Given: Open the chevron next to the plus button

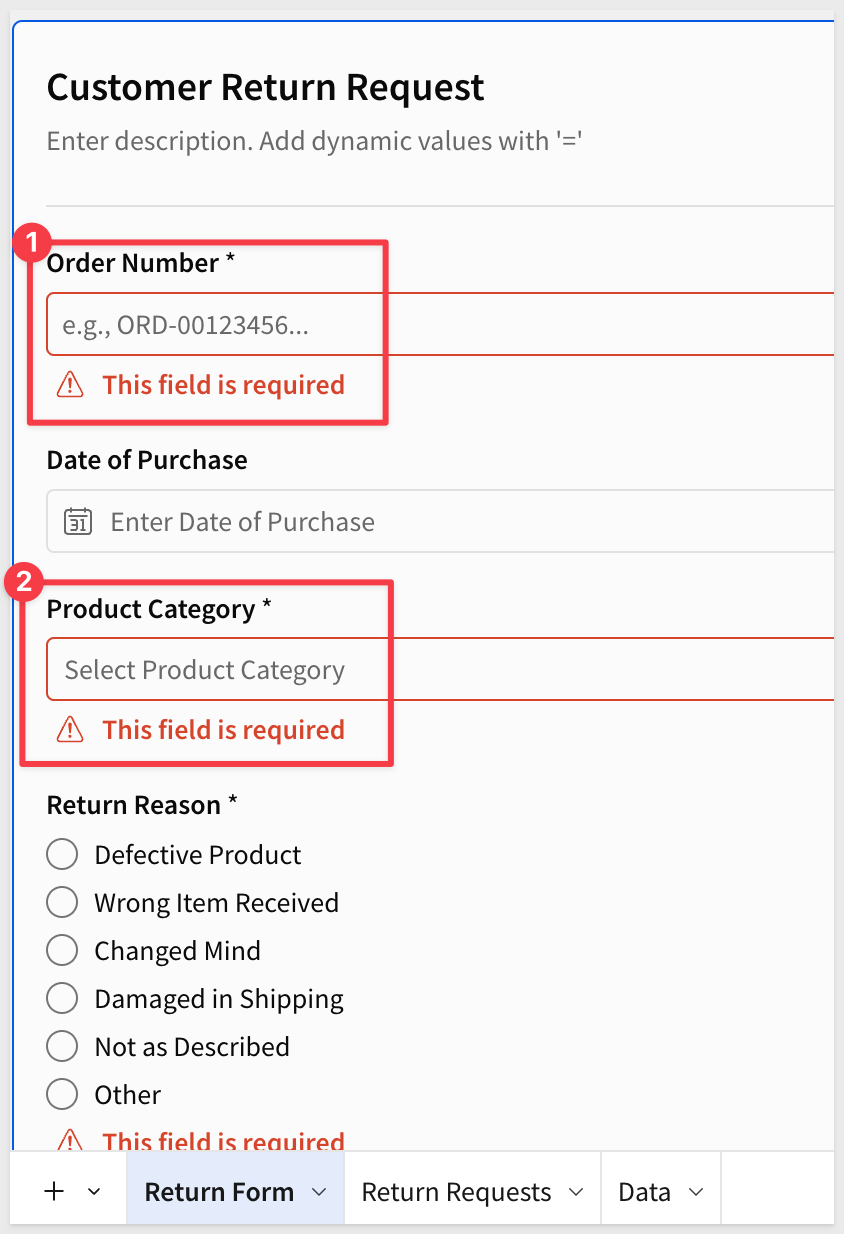Looking at the screenshot, I should [95, 1192].
